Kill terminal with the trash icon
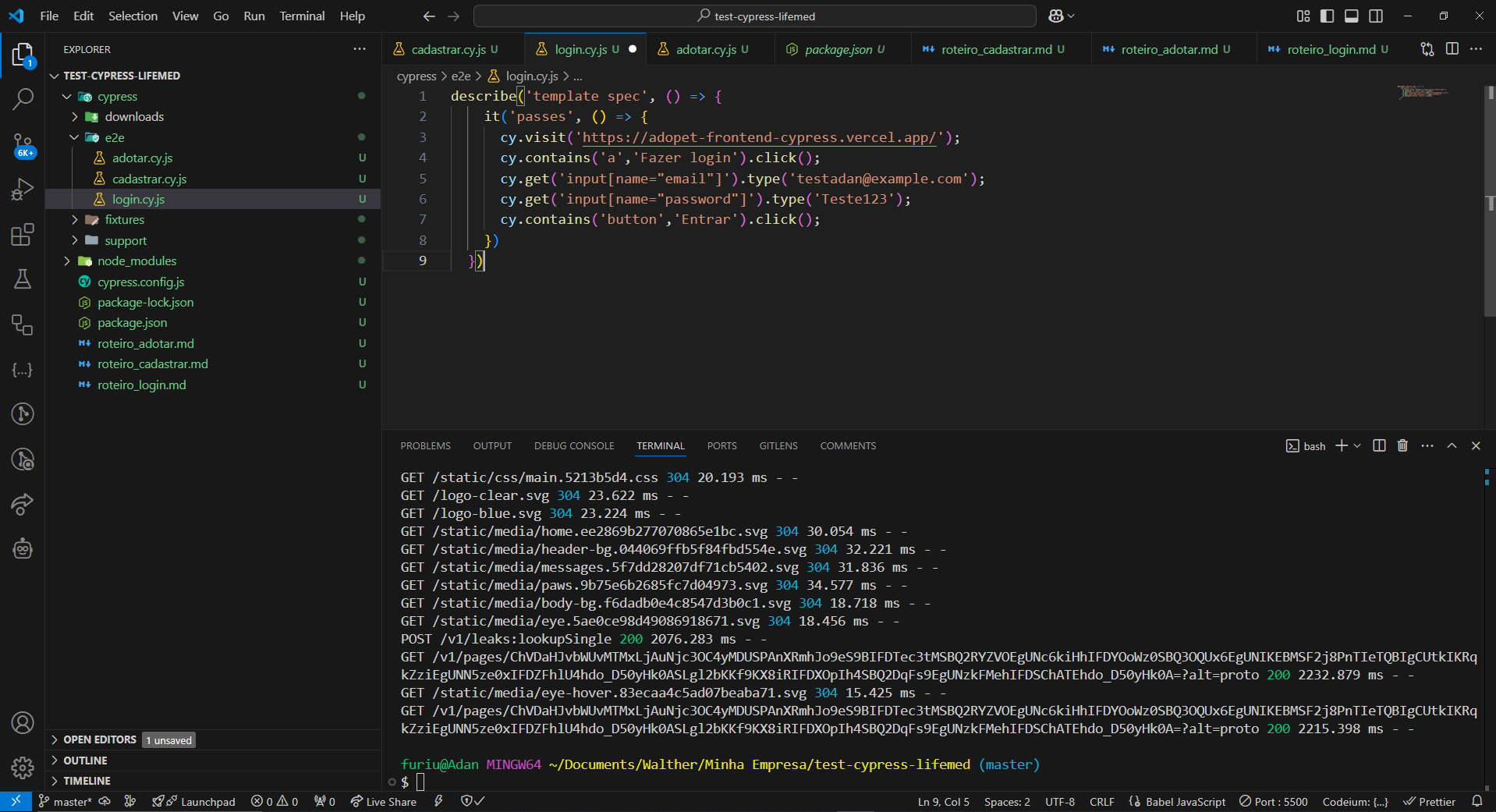 1402,445
